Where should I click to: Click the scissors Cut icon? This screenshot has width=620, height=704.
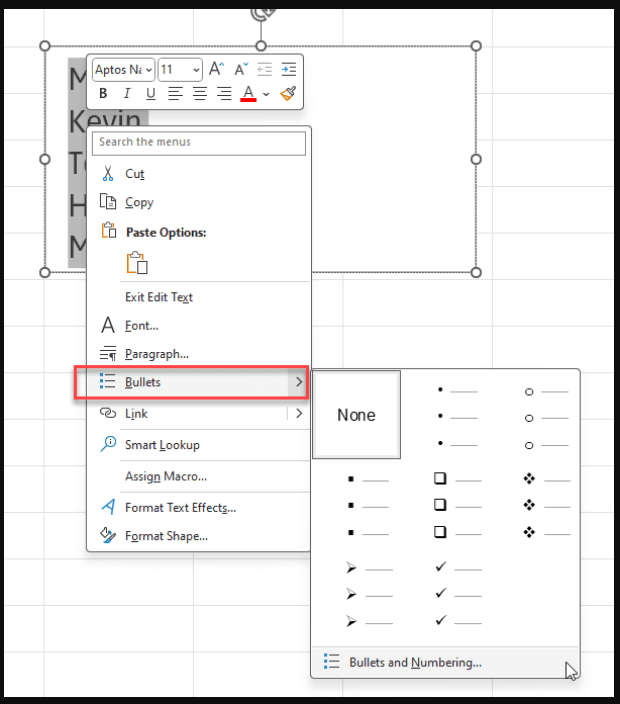108,173
